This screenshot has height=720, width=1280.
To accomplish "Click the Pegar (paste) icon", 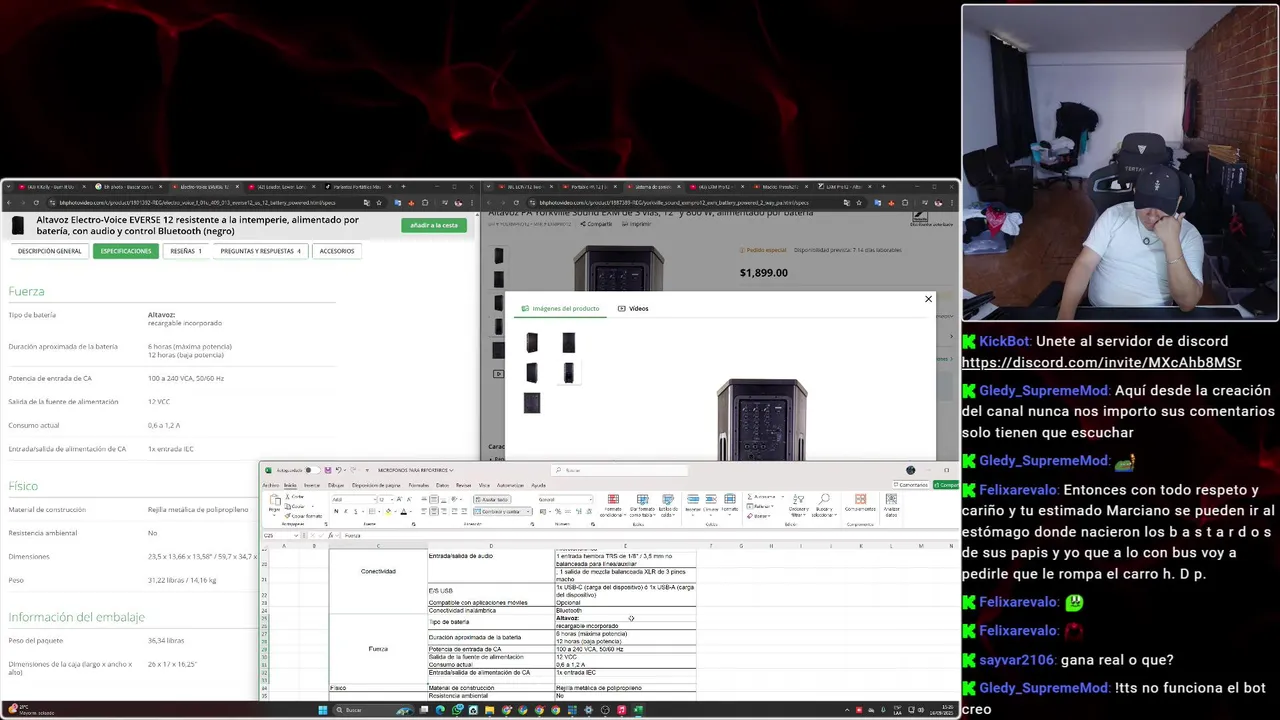I will coord(275,500).
